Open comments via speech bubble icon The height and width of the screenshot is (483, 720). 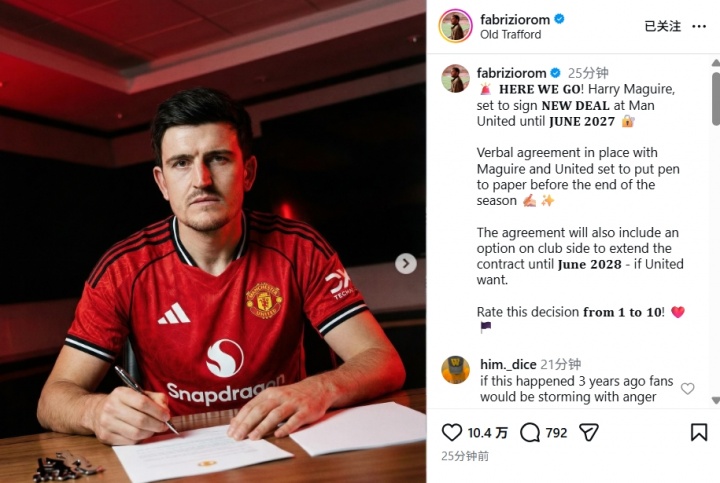click(x=530, y=432)
